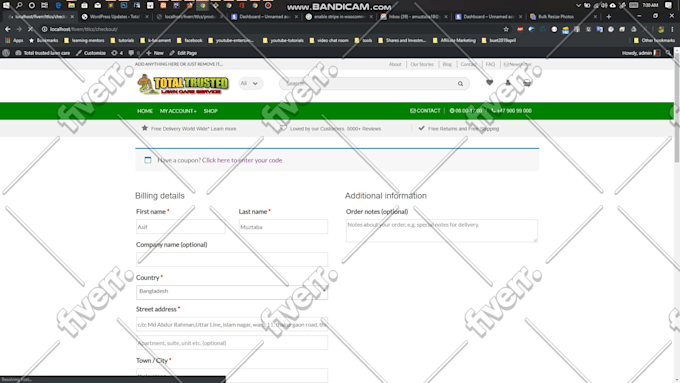Open the About link in top bar

(395, 64)
